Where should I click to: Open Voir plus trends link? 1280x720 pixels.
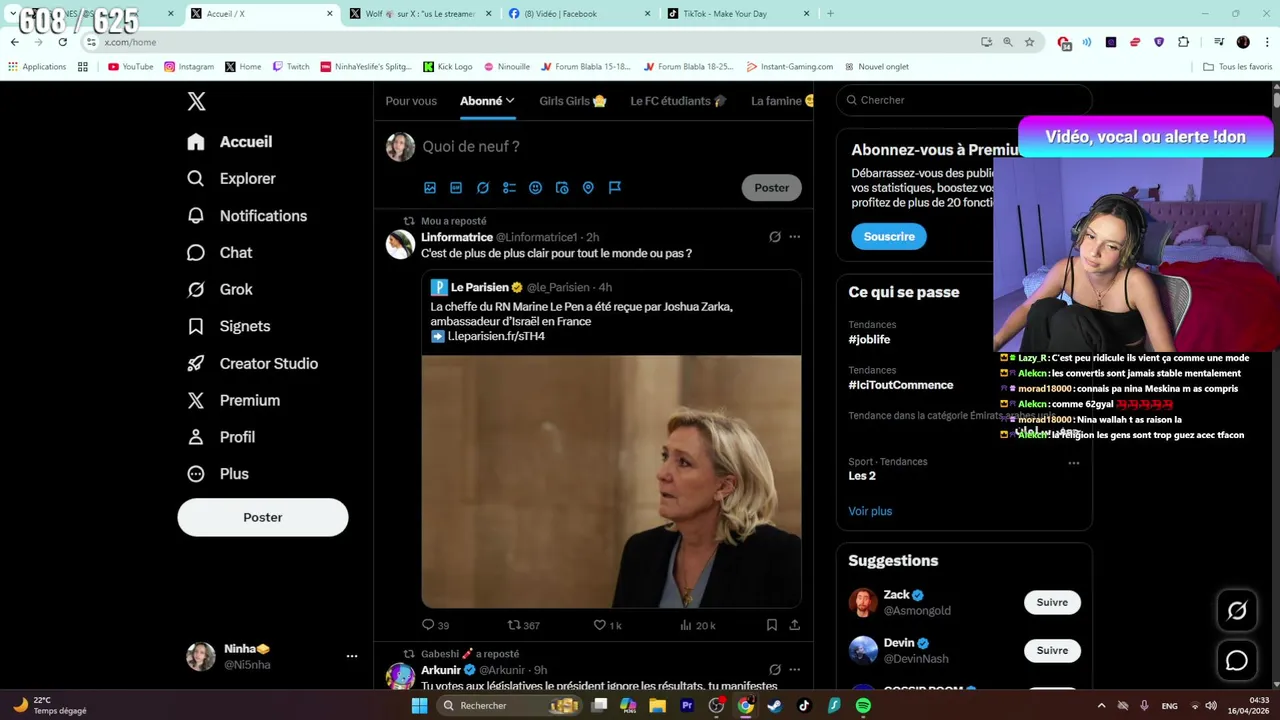pos(870,511)
